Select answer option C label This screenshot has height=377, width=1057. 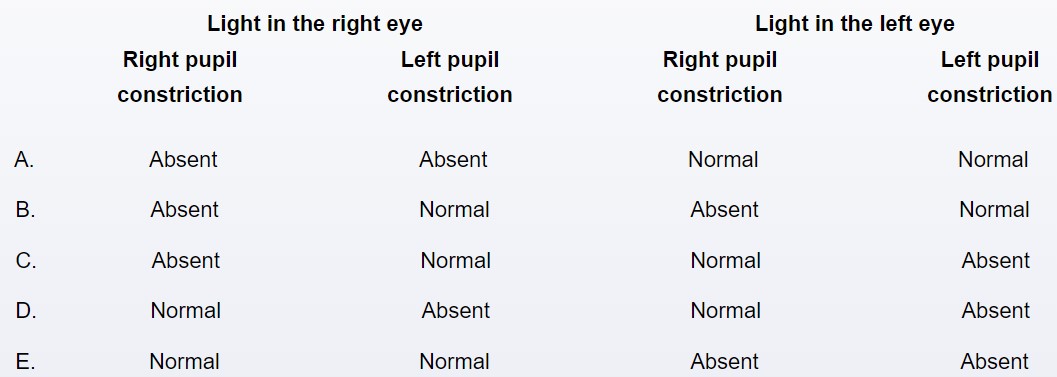tap(26, 261)
